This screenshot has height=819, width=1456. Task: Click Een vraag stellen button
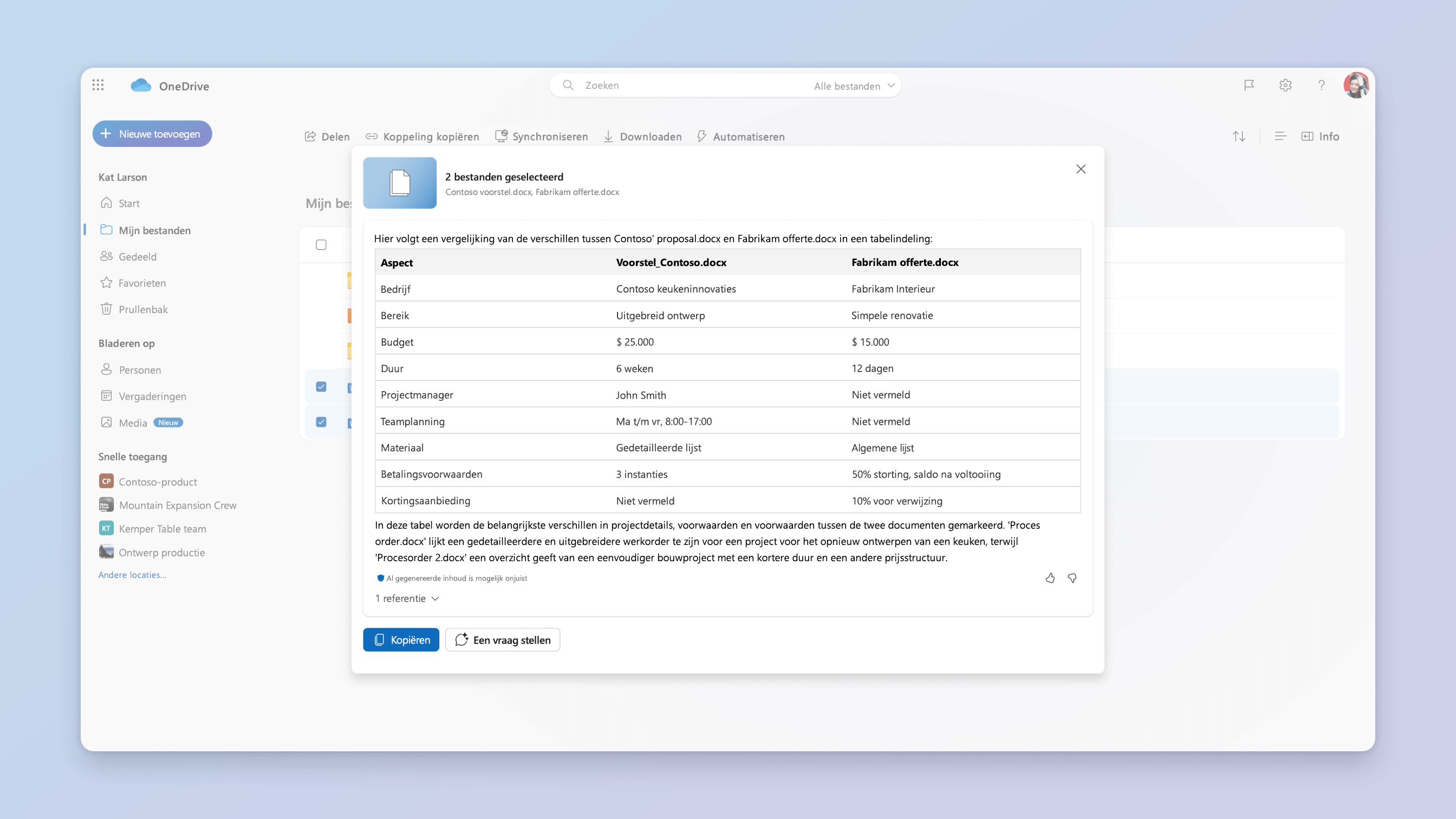tap(503, 639)
